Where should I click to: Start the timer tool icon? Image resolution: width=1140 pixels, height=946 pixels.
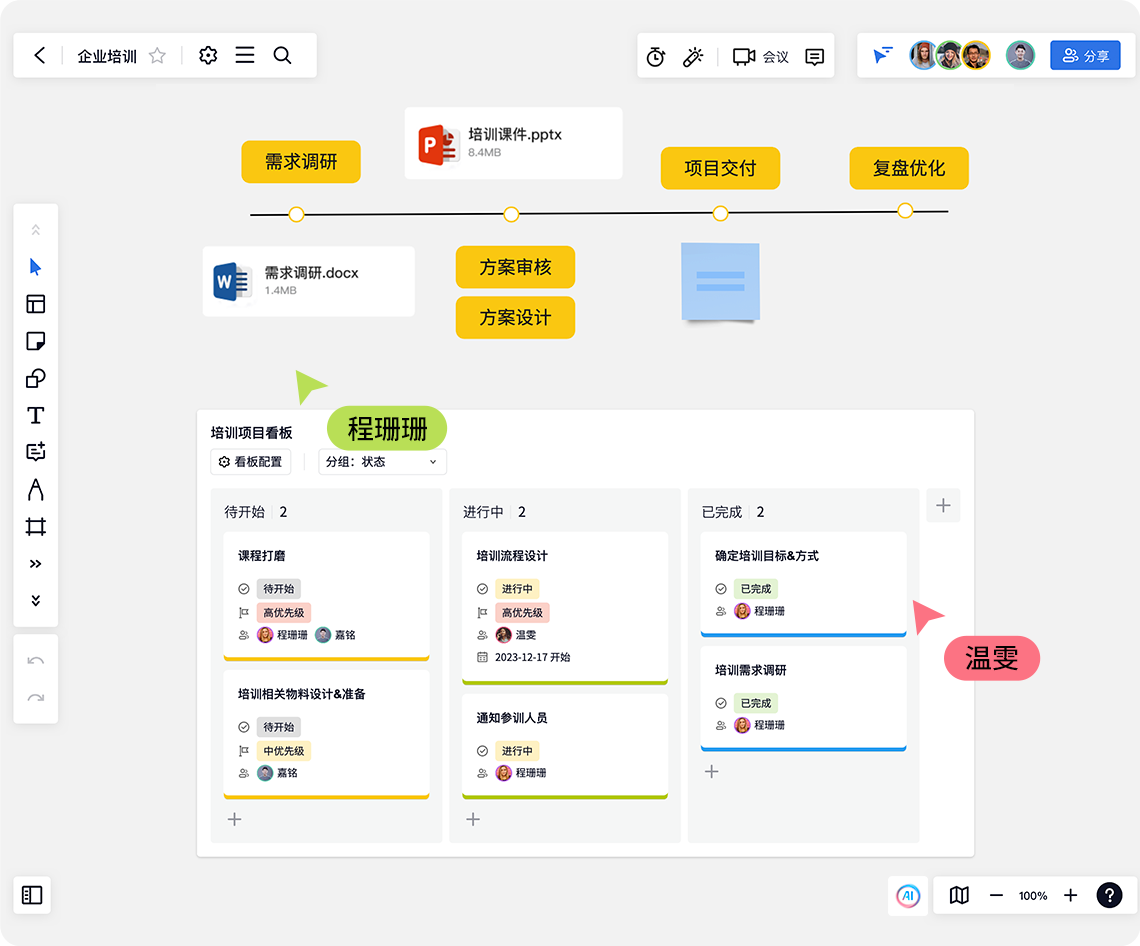coord(656,57)
